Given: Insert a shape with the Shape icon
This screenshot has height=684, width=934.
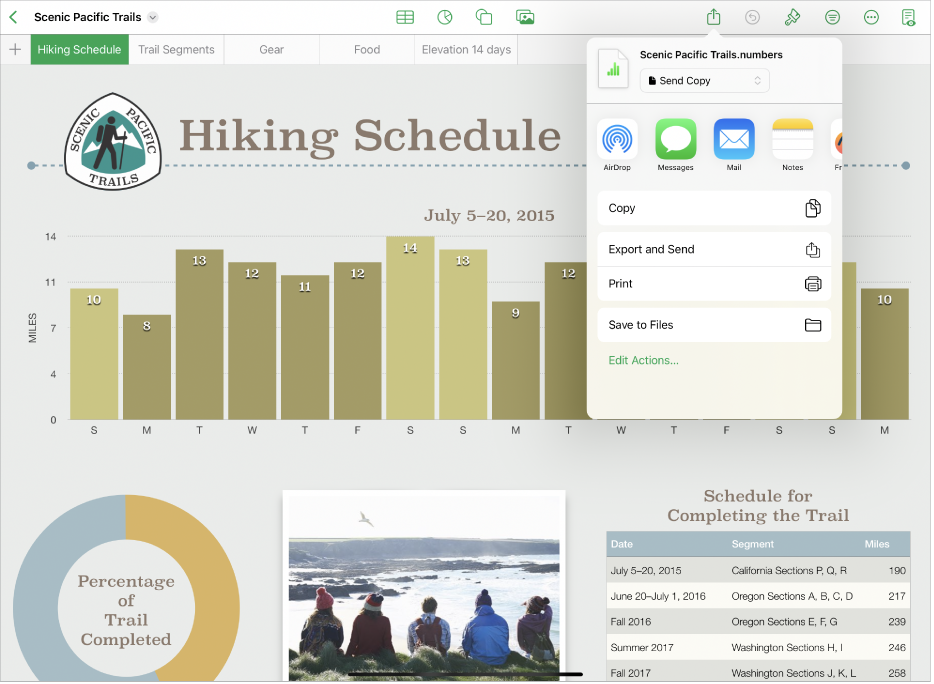Looking at the screenshot, I should tap(484, 16).
